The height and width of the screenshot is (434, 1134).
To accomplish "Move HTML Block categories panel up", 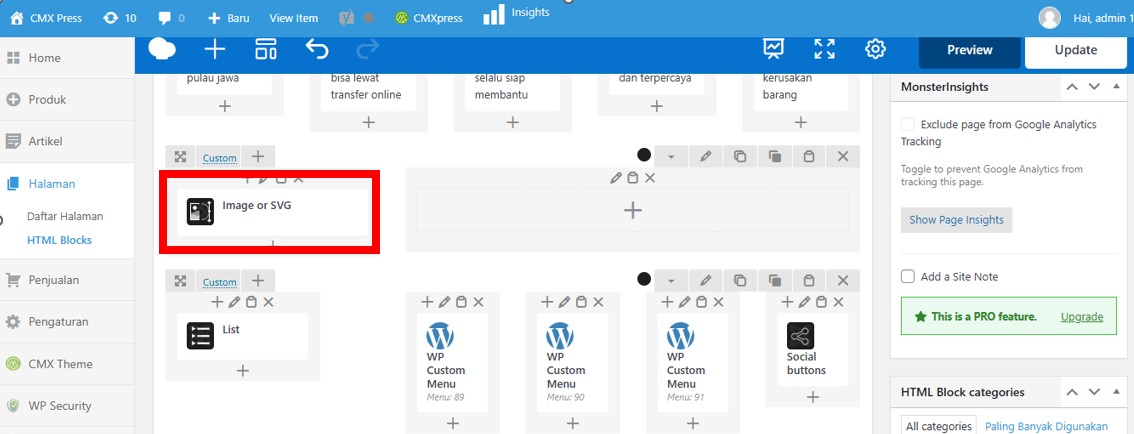I will pyautogui.click(x=1072, y=392).
